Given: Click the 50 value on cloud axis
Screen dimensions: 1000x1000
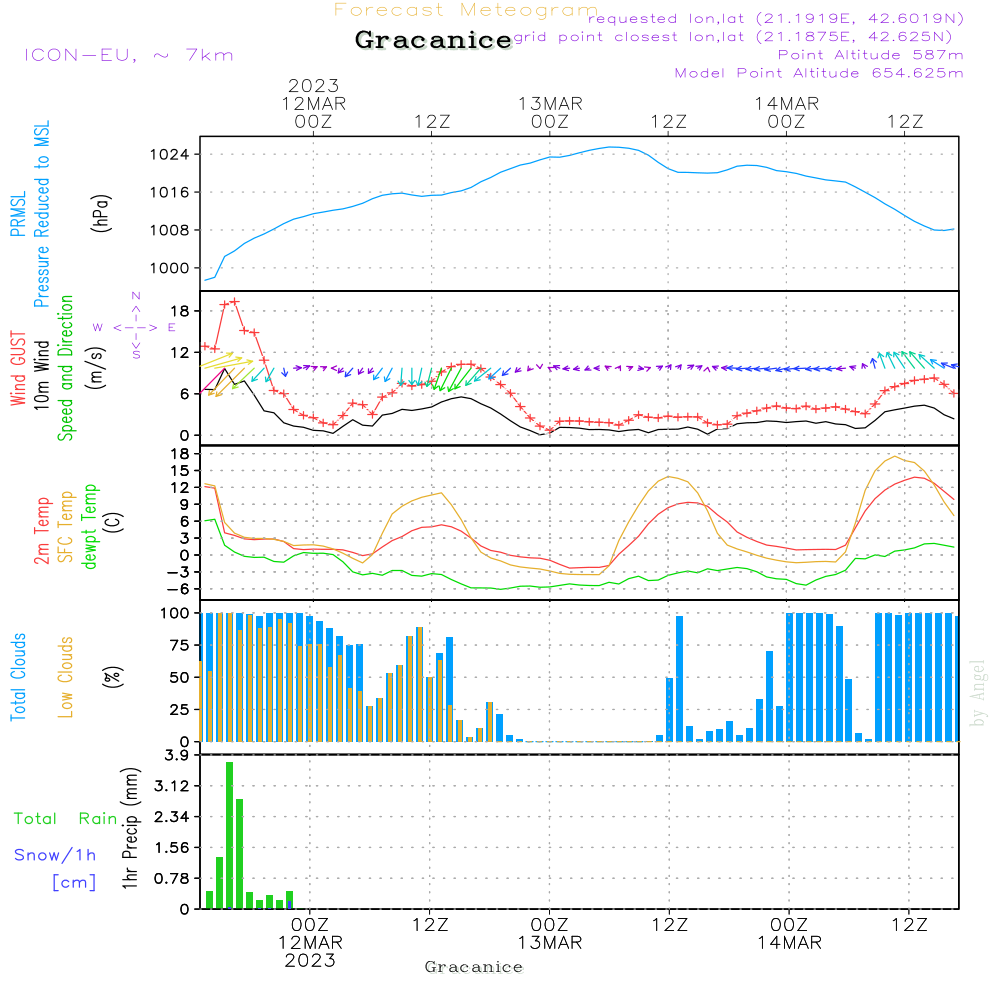Looking at the screenshot, I should [x=180, y=677].
